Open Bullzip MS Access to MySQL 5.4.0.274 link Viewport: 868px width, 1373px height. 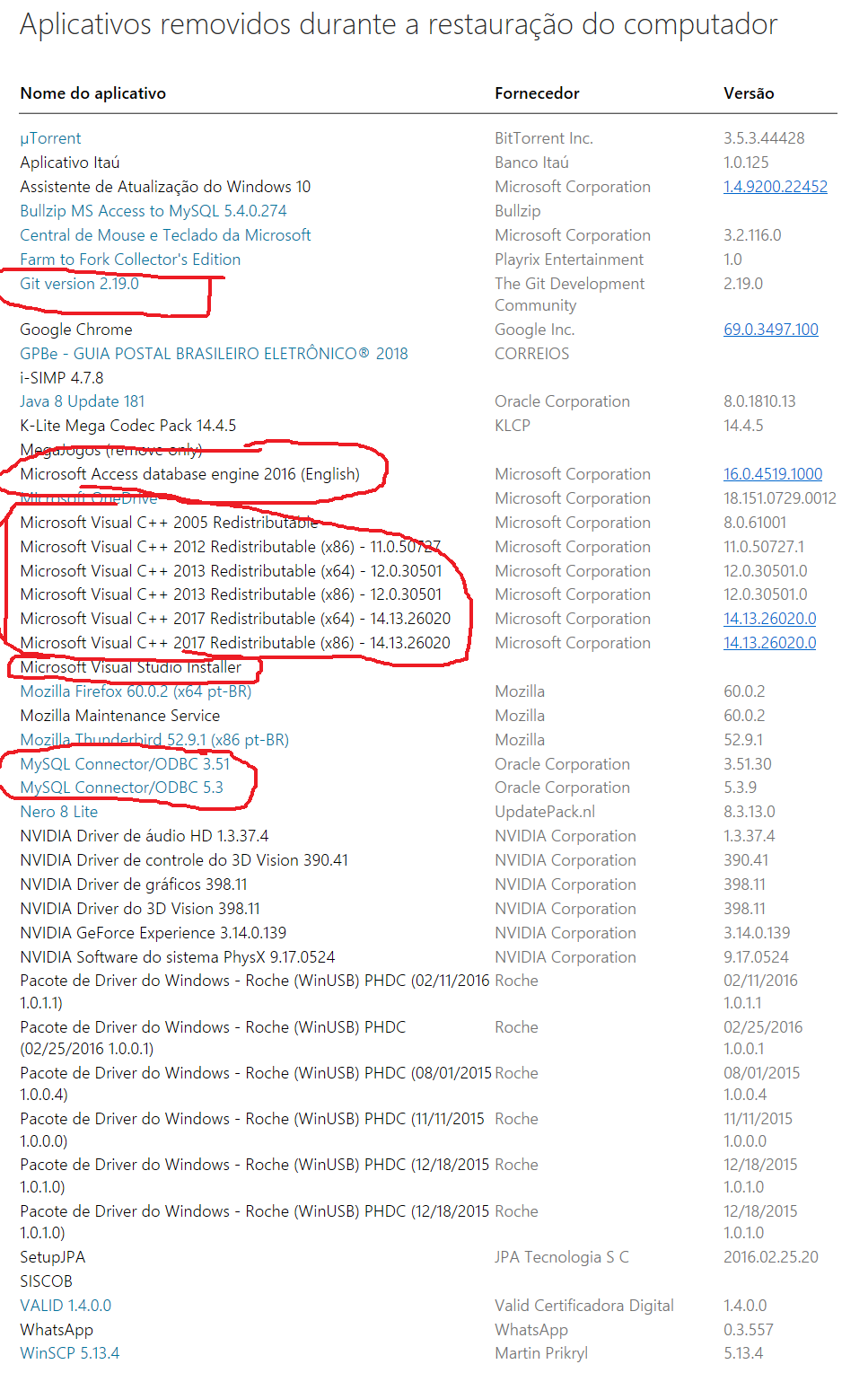click(153, 211)
